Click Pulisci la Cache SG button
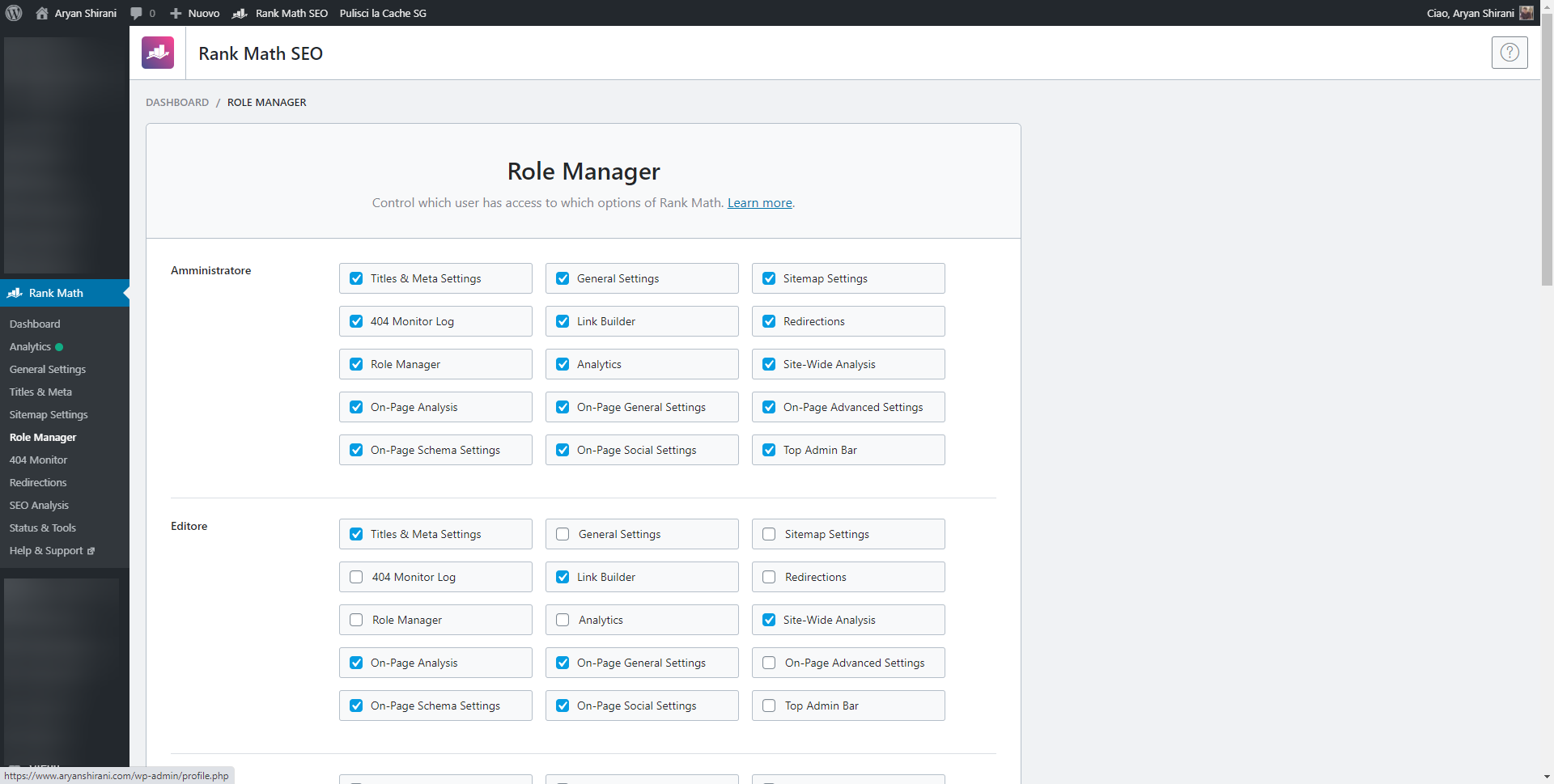Screen dimensions: 1554x784 click(383, 13)
